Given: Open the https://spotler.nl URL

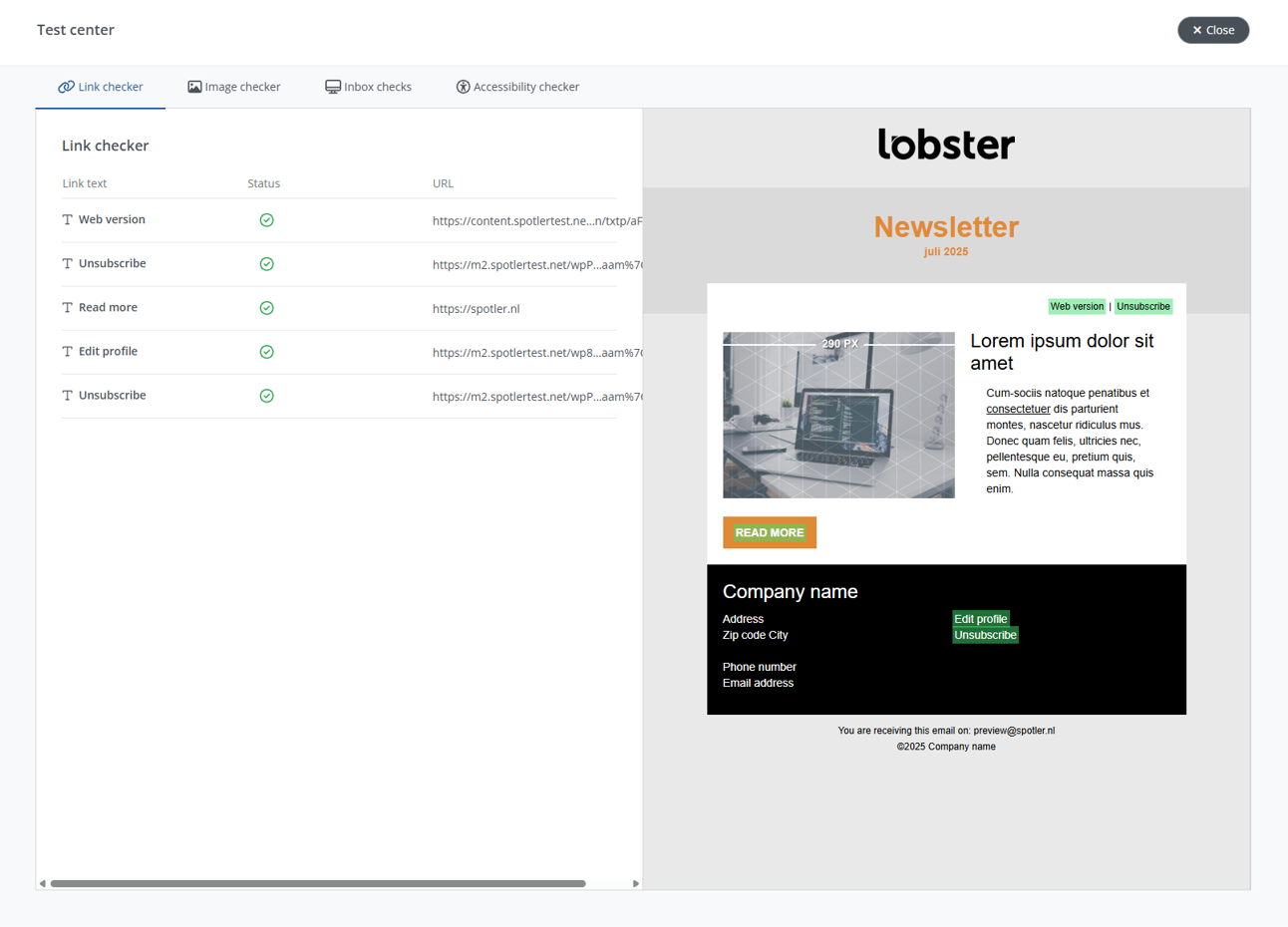Looking at the screenshot, I should pos(476,309).
